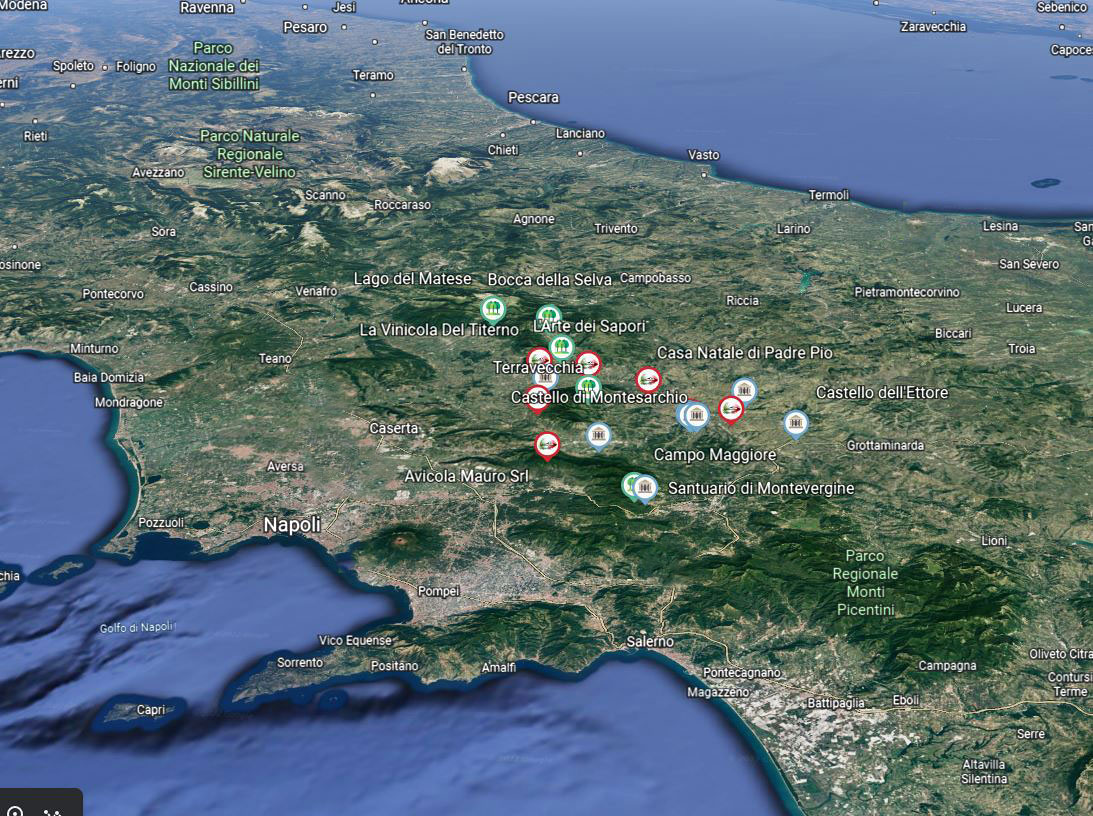Select the Pescara city label
The height and width of the screenshot is (816, 1093).
[x=533, y=98]
